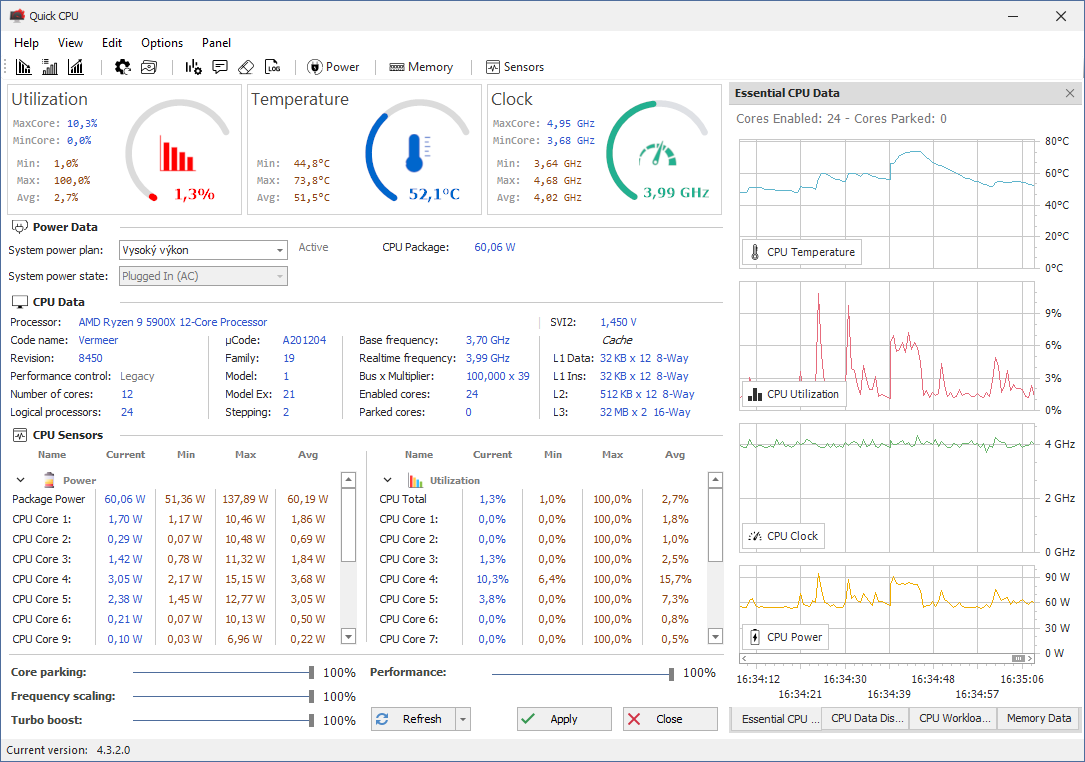Screen dimensions: 1085x762
Task: Click the Core parking slider handle
Action: (311, 673)
